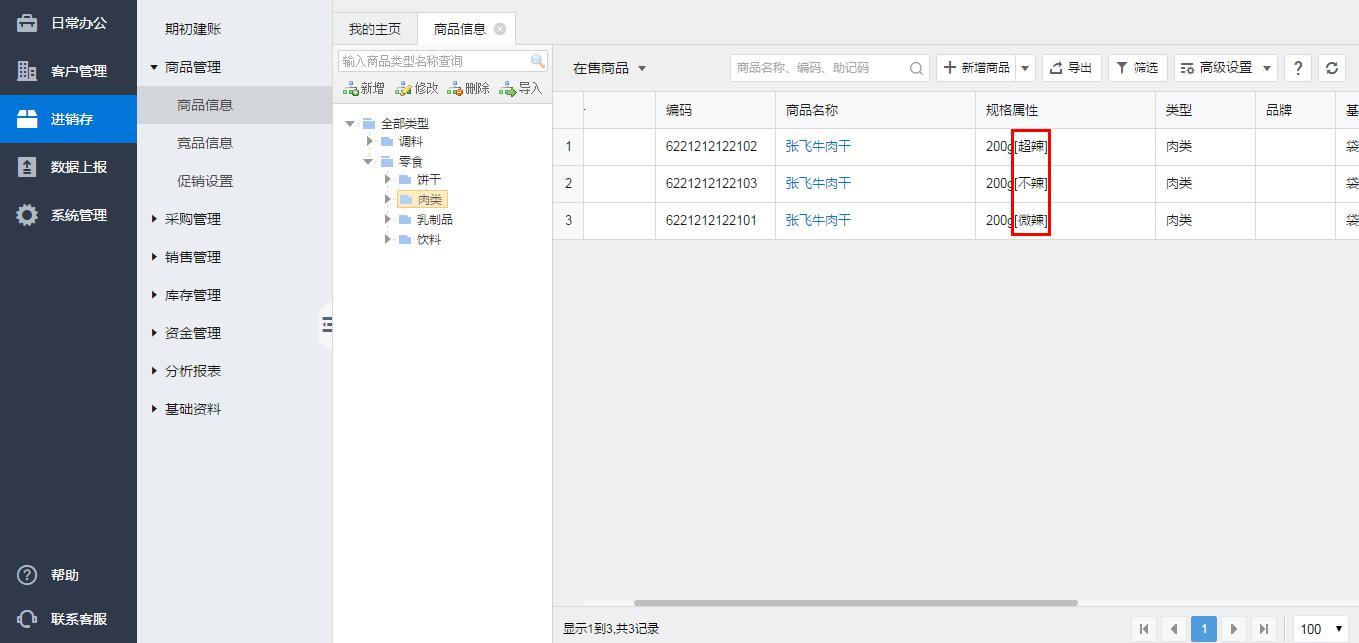This screenshot has width=1359, height=643.
Task: Switch to the 我的主页 tab
Action: pos(374,29)
